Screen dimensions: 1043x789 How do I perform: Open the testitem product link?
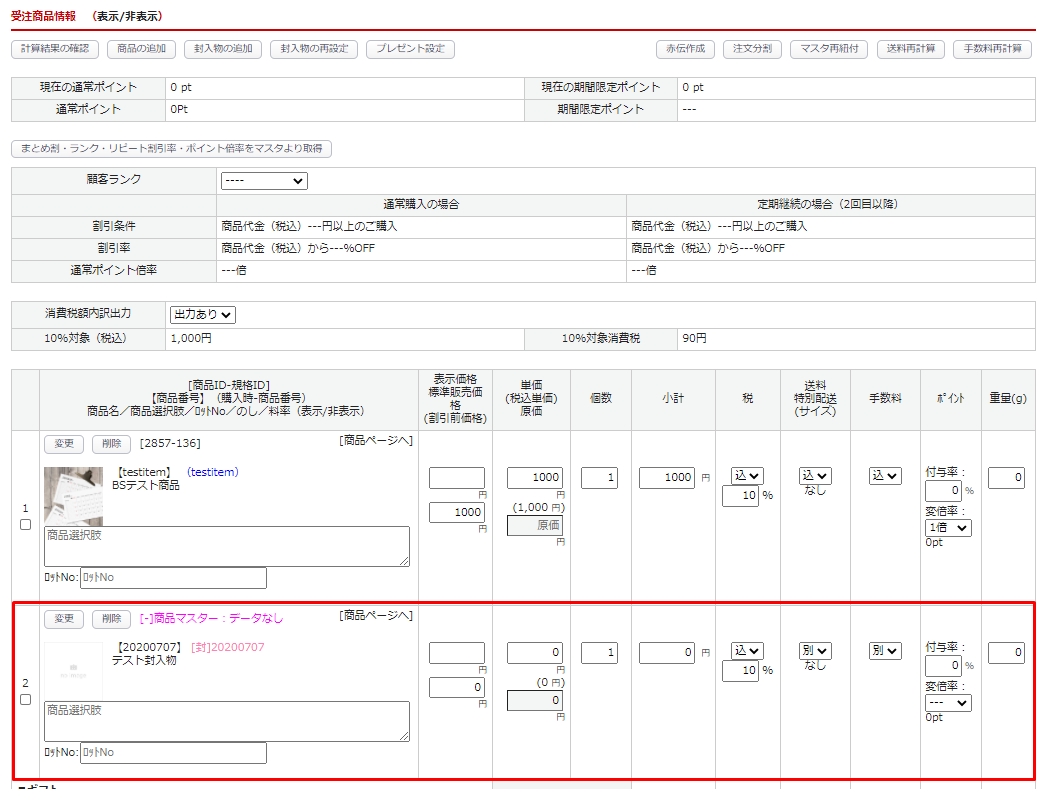tap(212, 472)
